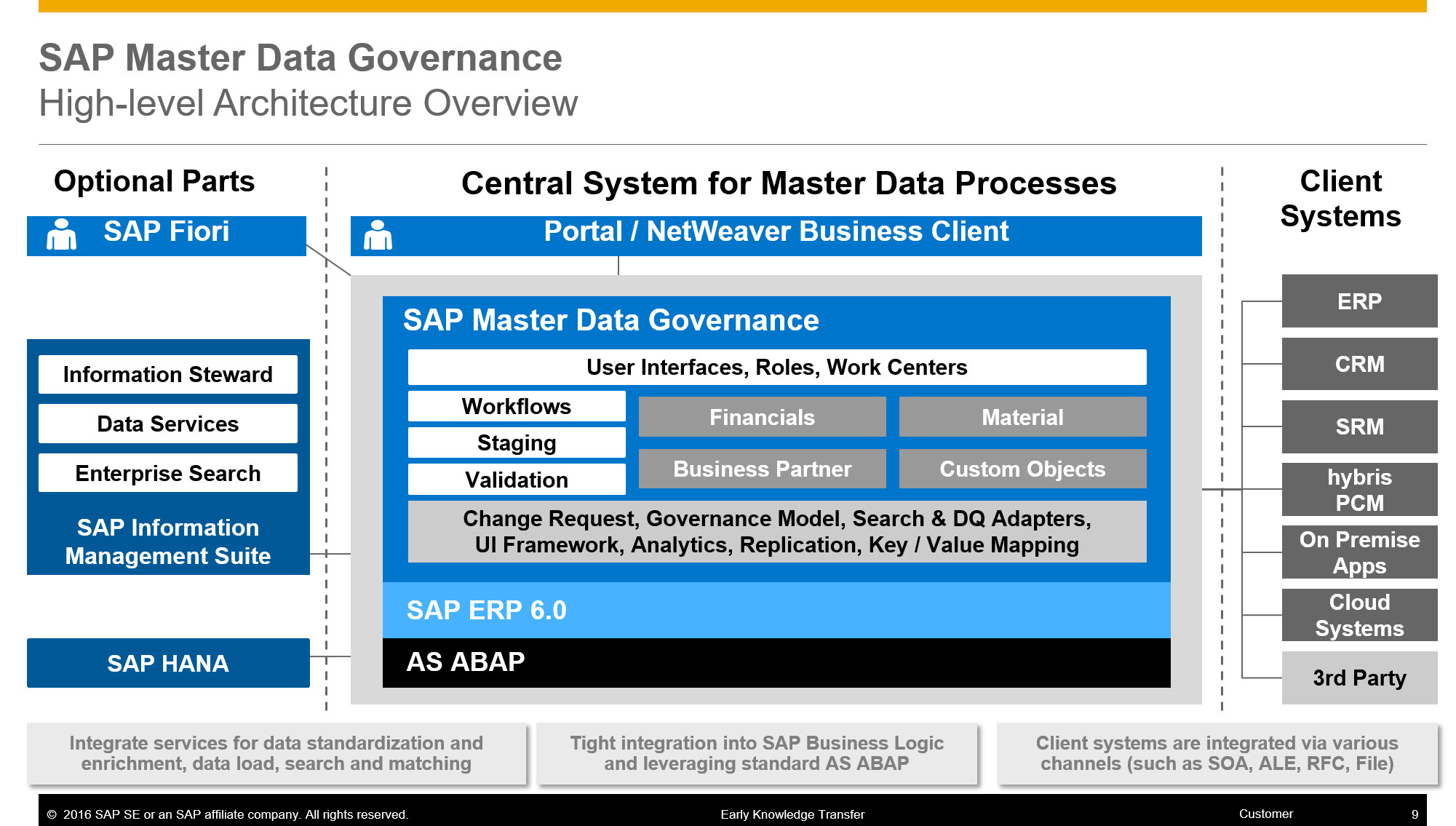This screenshot has width=1456, height=826.
Task: Click the Custom Objects domain box
Action: (1023, 469)
